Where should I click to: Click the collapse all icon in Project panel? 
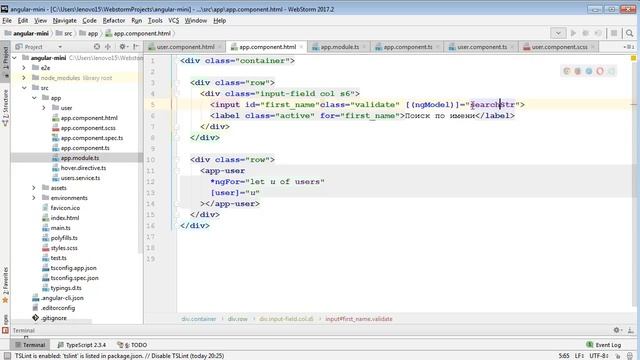(x=108, y=47)
